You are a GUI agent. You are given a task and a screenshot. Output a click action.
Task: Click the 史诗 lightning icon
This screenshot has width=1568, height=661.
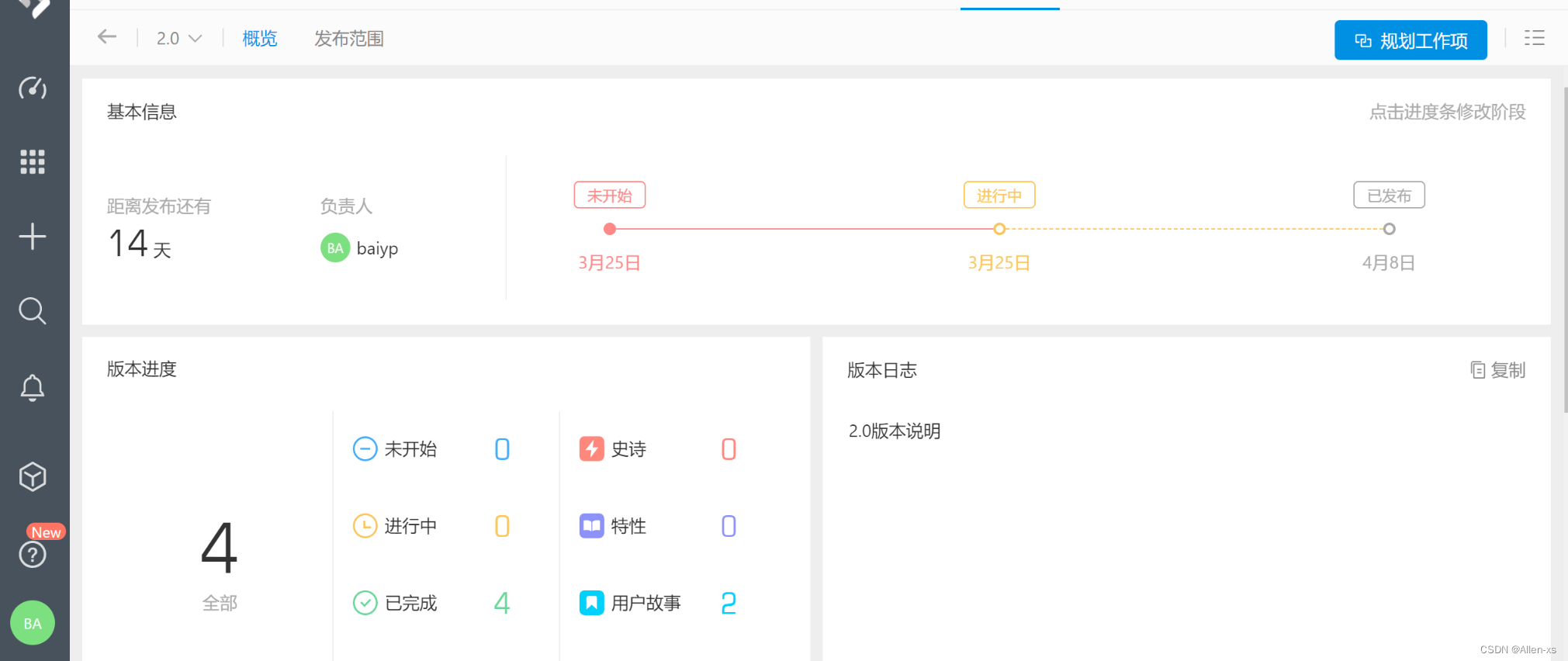click(591, 448)
